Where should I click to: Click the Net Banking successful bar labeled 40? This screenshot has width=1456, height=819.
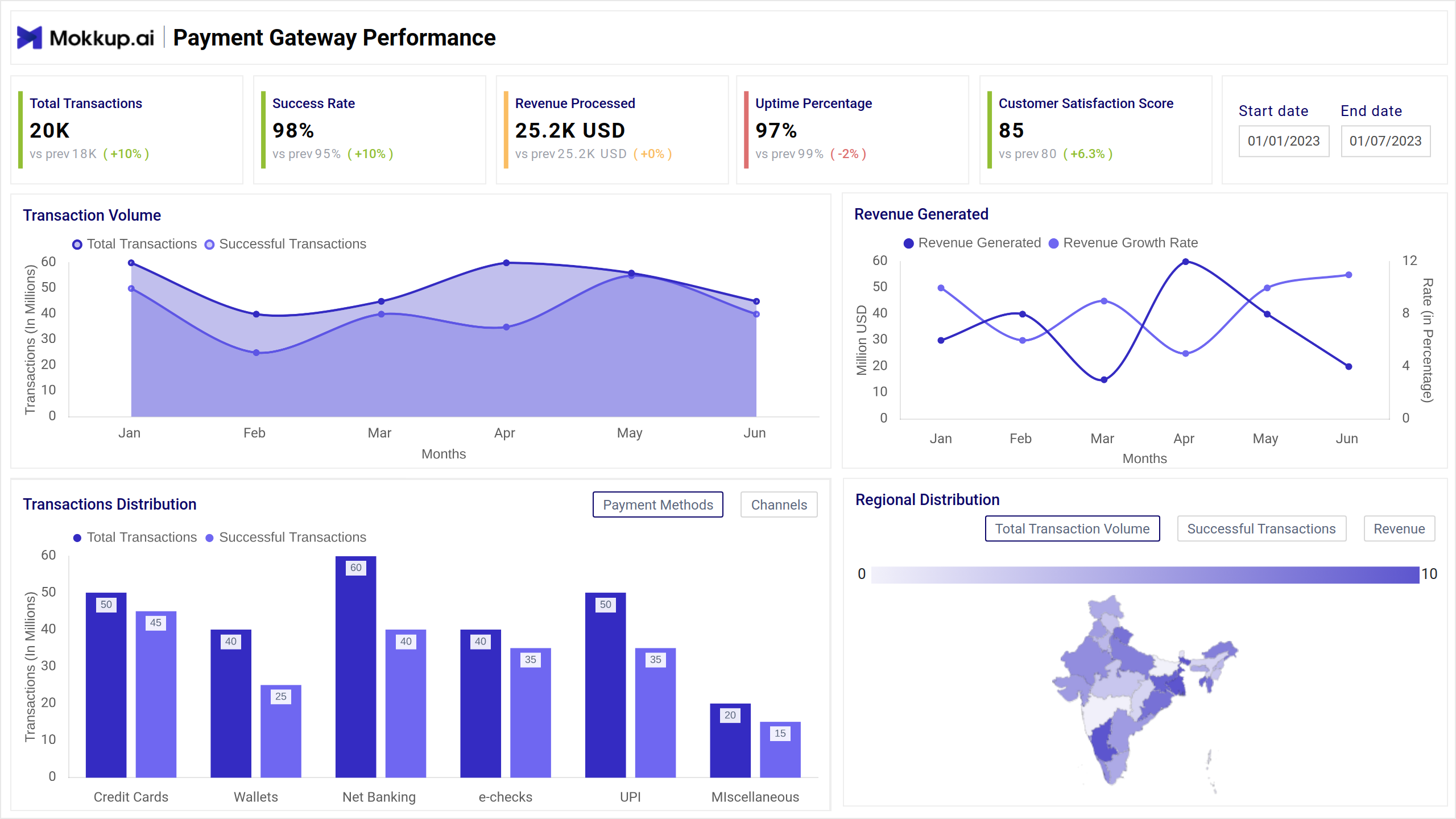click(x=406, y=704)
